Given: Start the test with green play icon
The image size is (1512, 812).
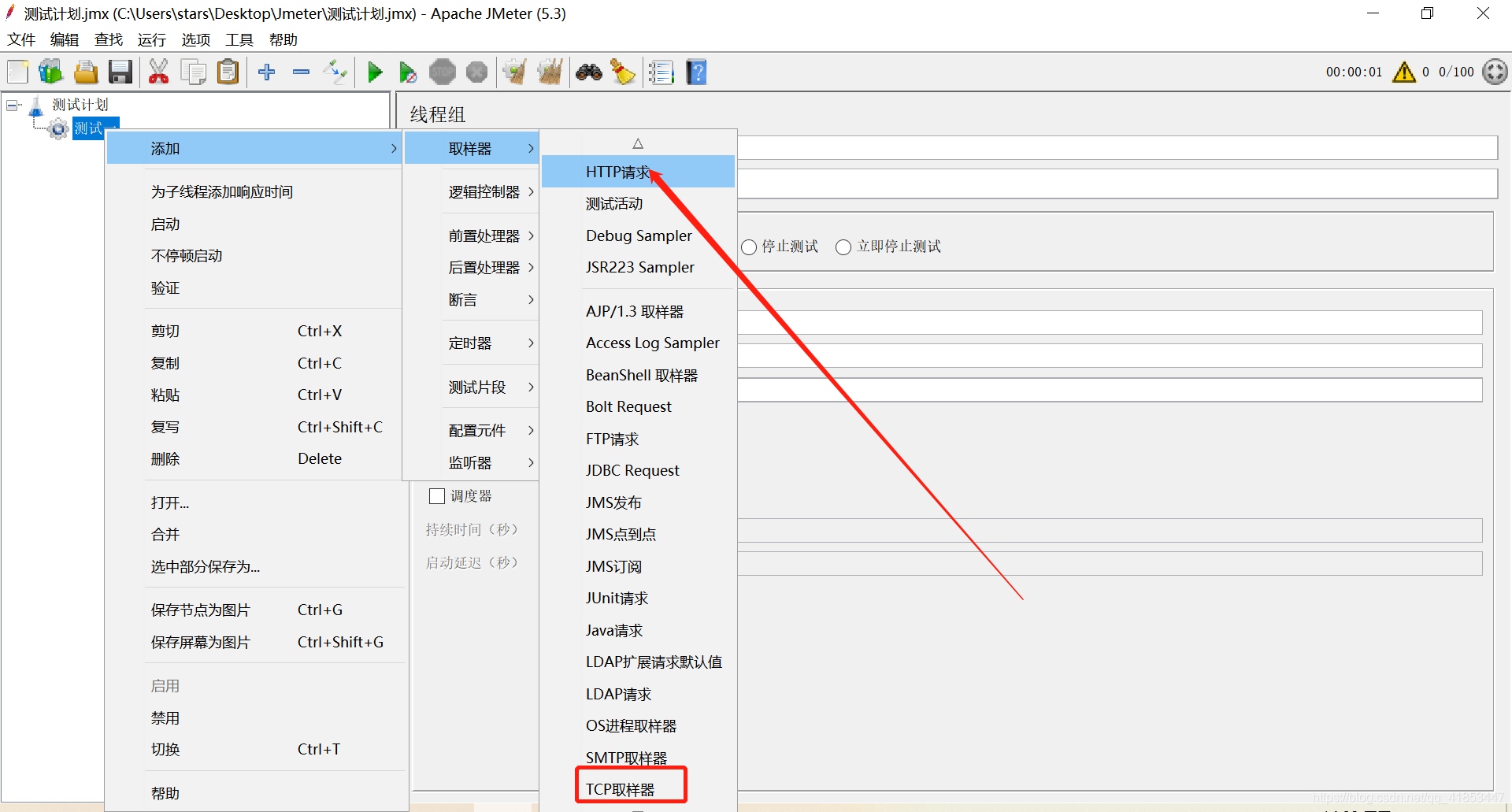Looking at the screenshot, I should tap(375, 72).
